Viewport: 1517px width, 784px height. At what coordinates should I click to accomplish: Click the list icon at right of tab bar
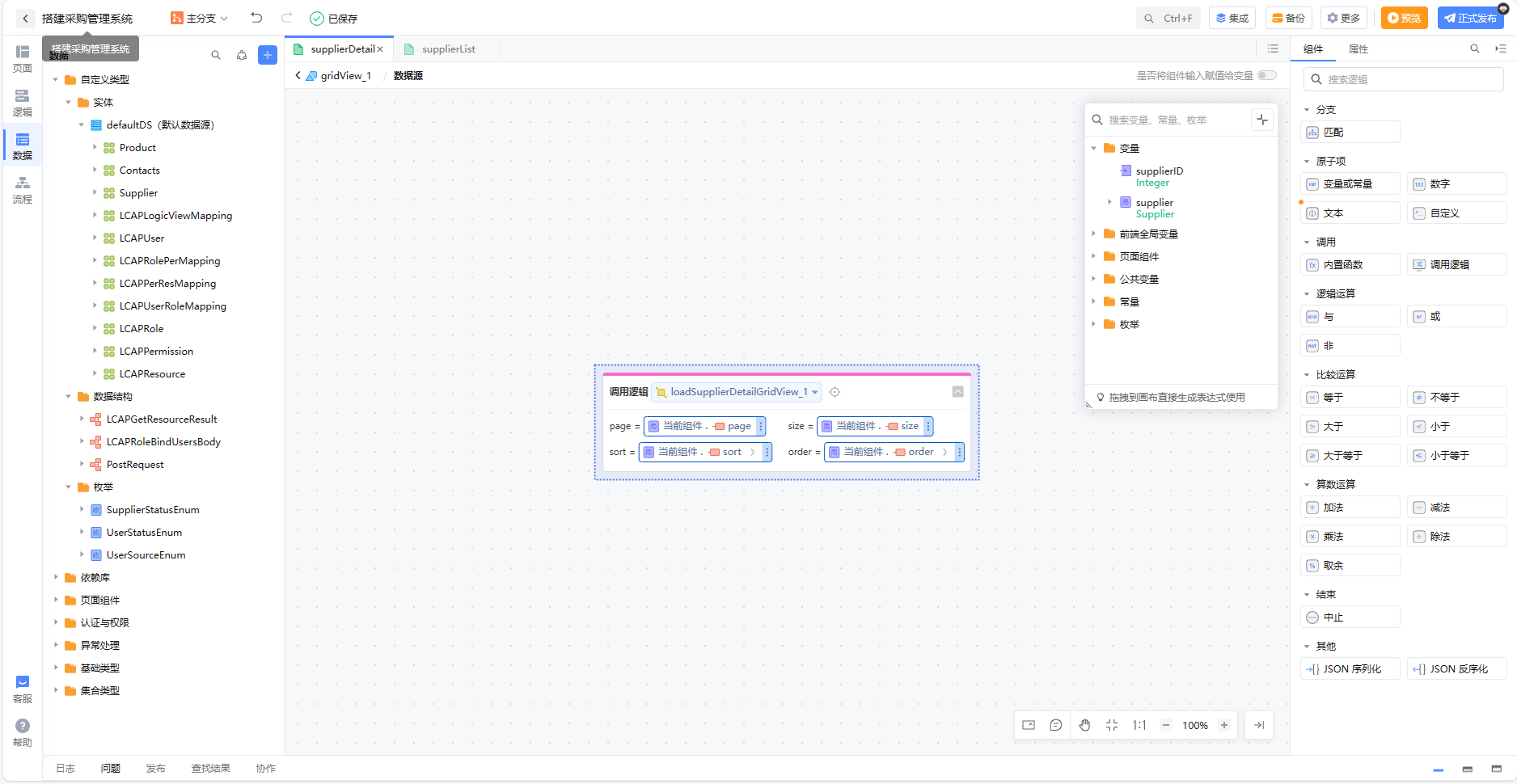tap(1273, 49)
